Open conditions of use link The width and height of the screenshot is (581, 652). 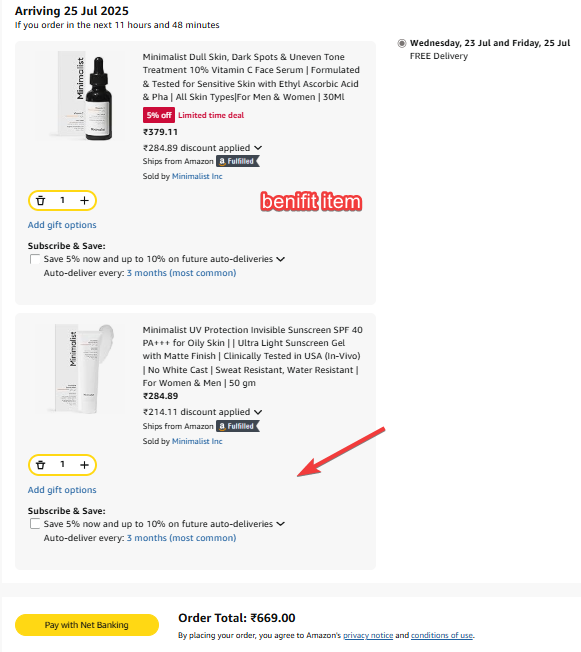[x=442, y=635]
